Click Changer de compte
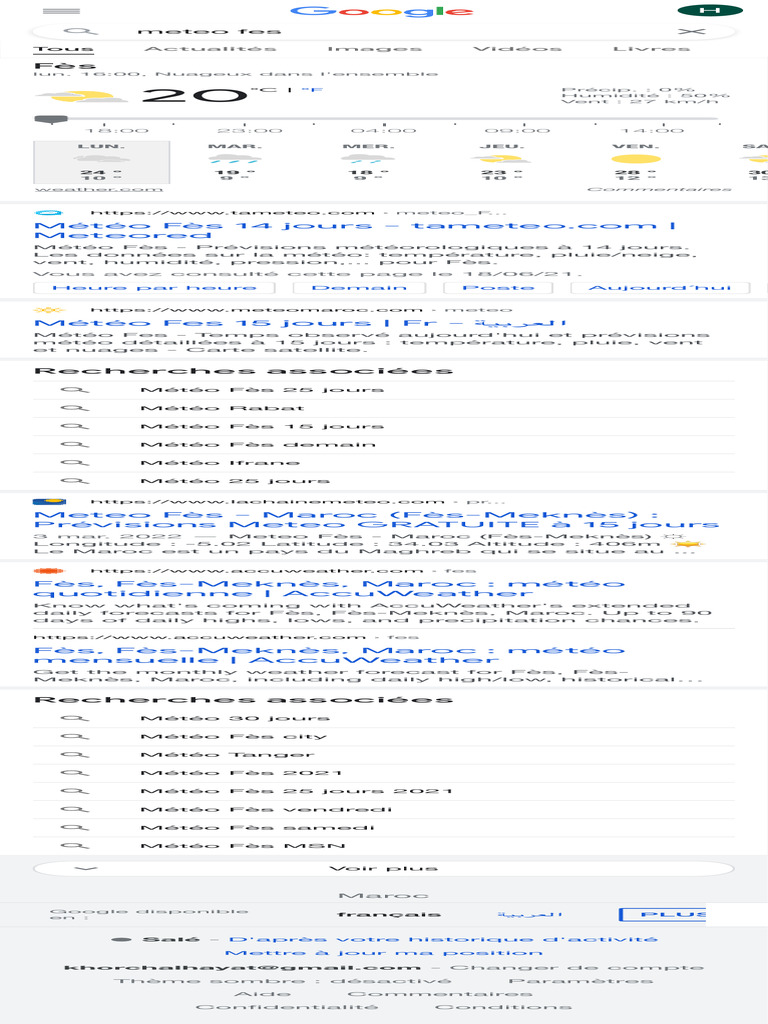The image size is (768, 1024). (x=577, y=967)
